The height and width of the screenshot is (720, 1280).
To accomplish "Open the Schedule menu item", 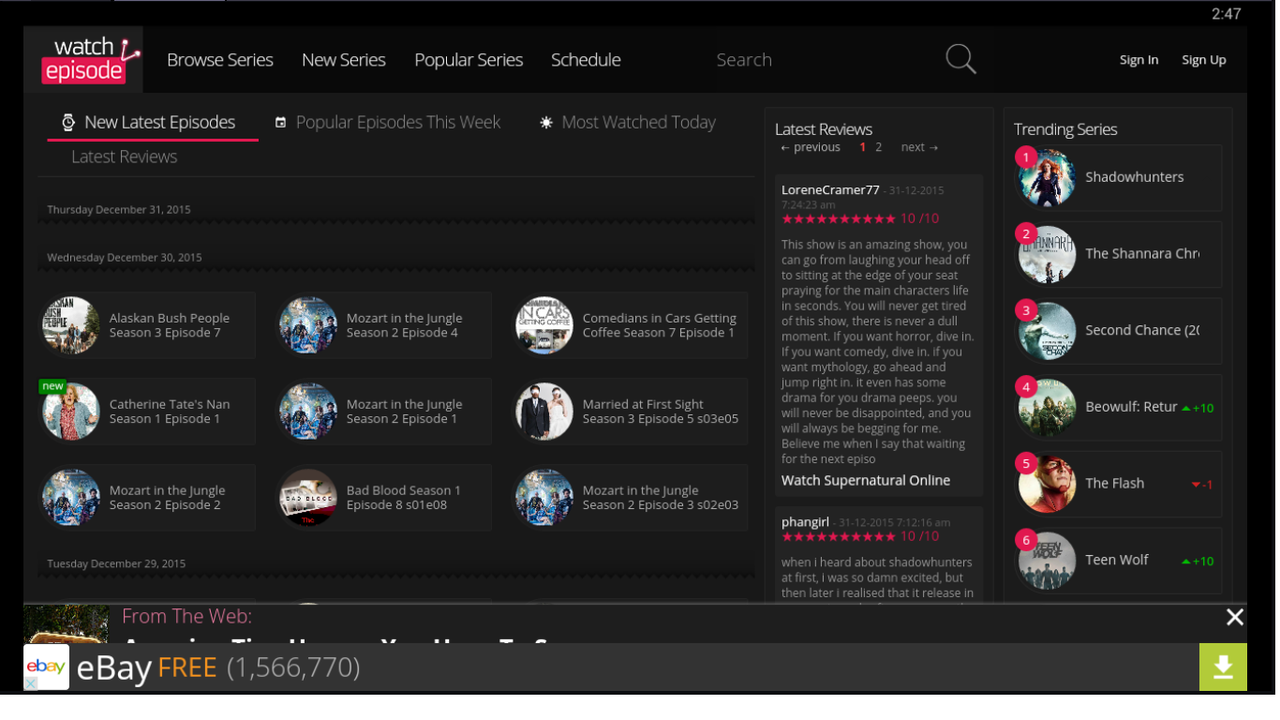I will [585, 60].
